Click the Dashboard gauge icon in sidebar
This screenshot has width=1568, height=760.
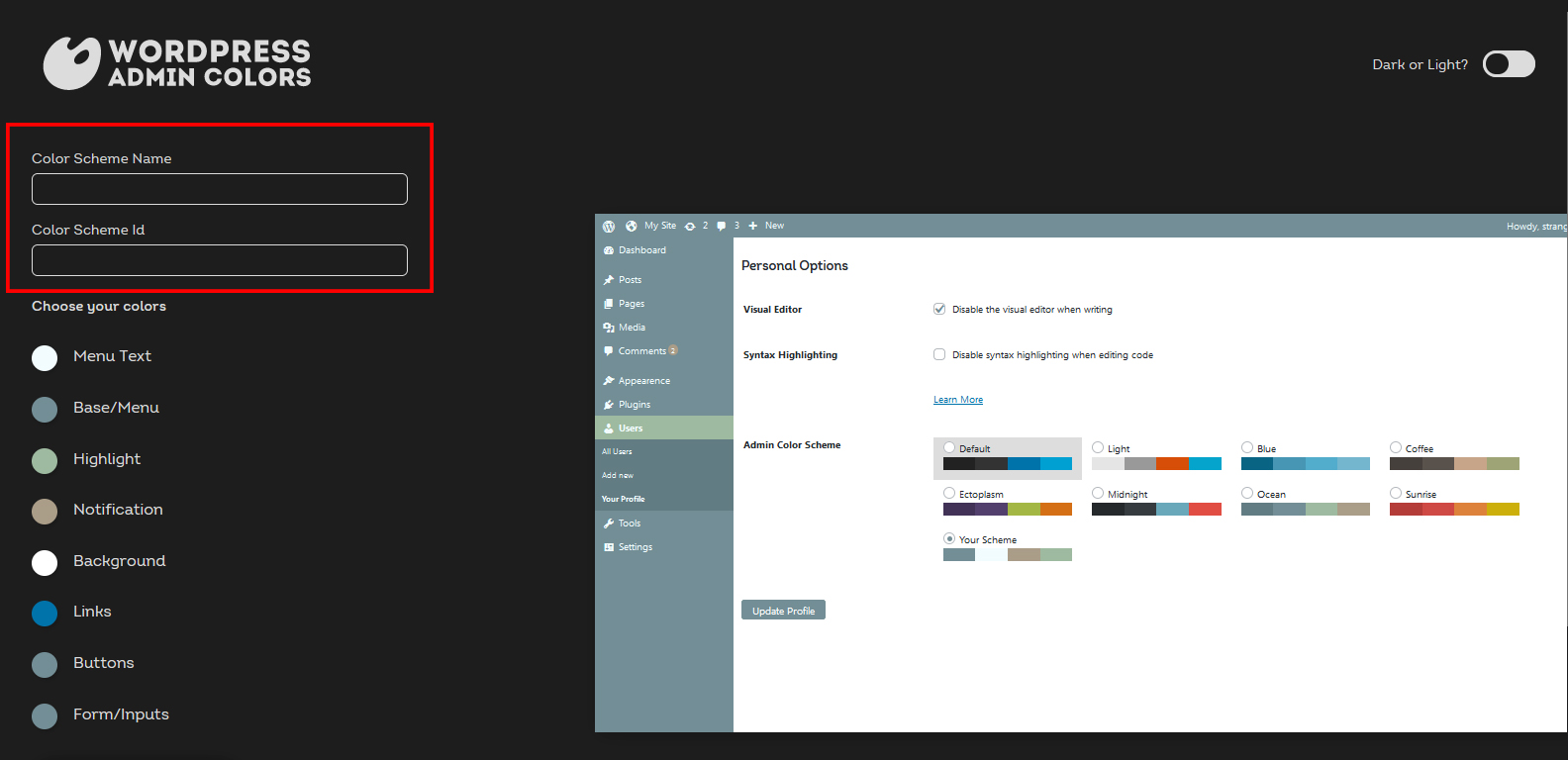pyautogui.click(x=609, y=250)
